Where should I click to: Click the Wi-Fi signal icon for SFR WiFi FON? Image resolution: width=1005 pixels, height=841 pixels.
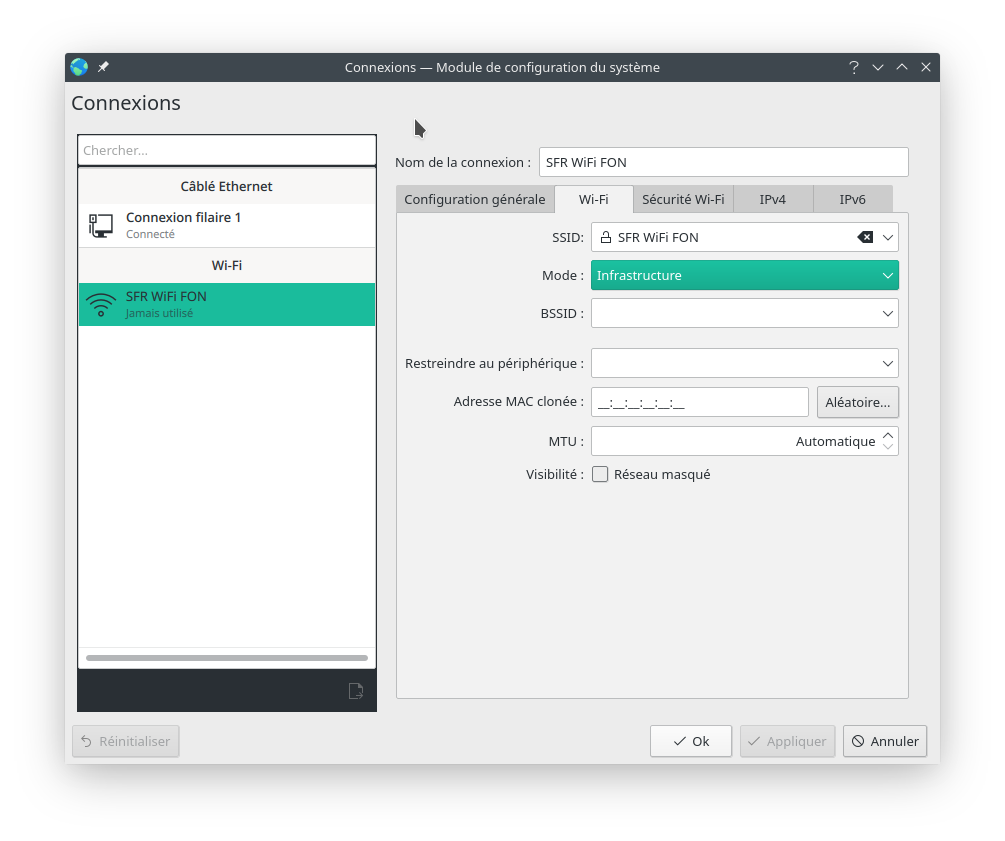coord(101,304)
